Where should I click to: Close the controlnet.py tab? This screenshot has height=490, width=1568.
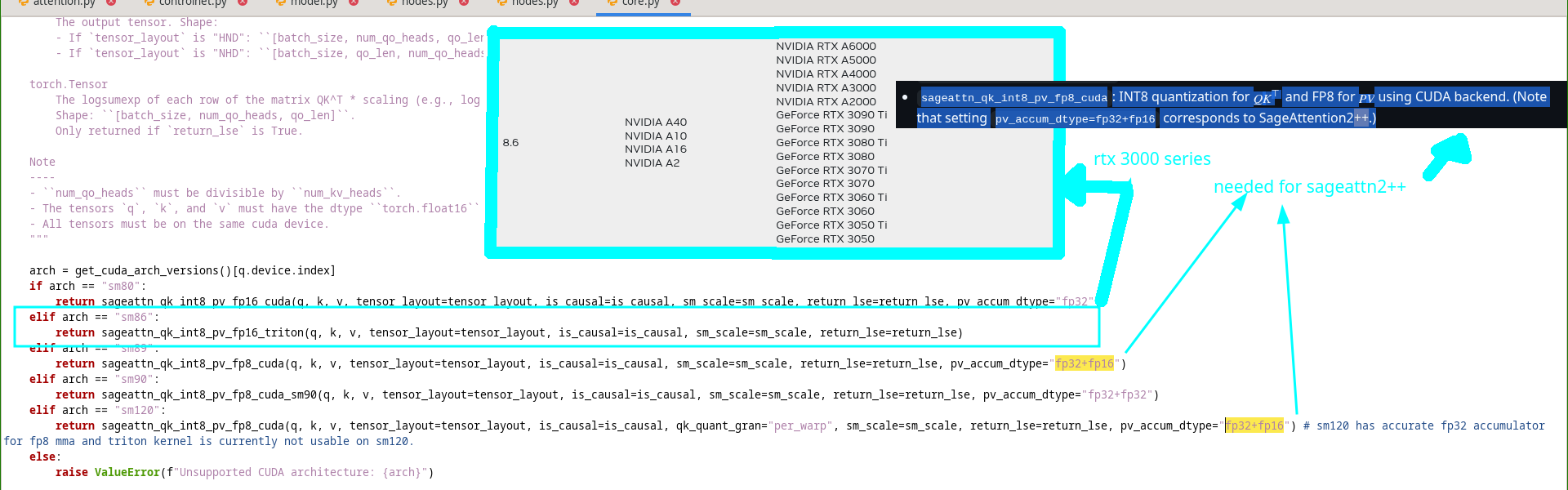pos(244,2)
